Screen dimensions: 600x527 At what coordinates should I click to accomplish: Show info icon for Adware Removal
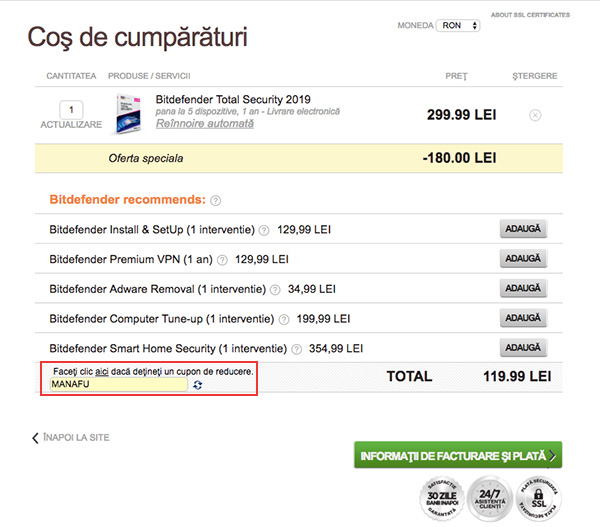[x=275, y=290]
